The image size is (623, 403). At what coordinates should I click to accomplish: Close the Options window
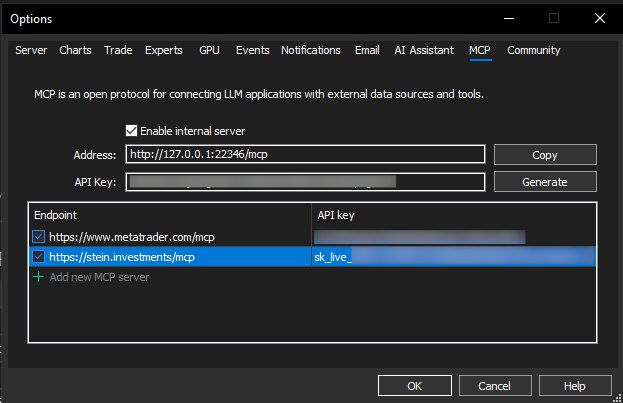pyautogui.click(x=600, y=18)
